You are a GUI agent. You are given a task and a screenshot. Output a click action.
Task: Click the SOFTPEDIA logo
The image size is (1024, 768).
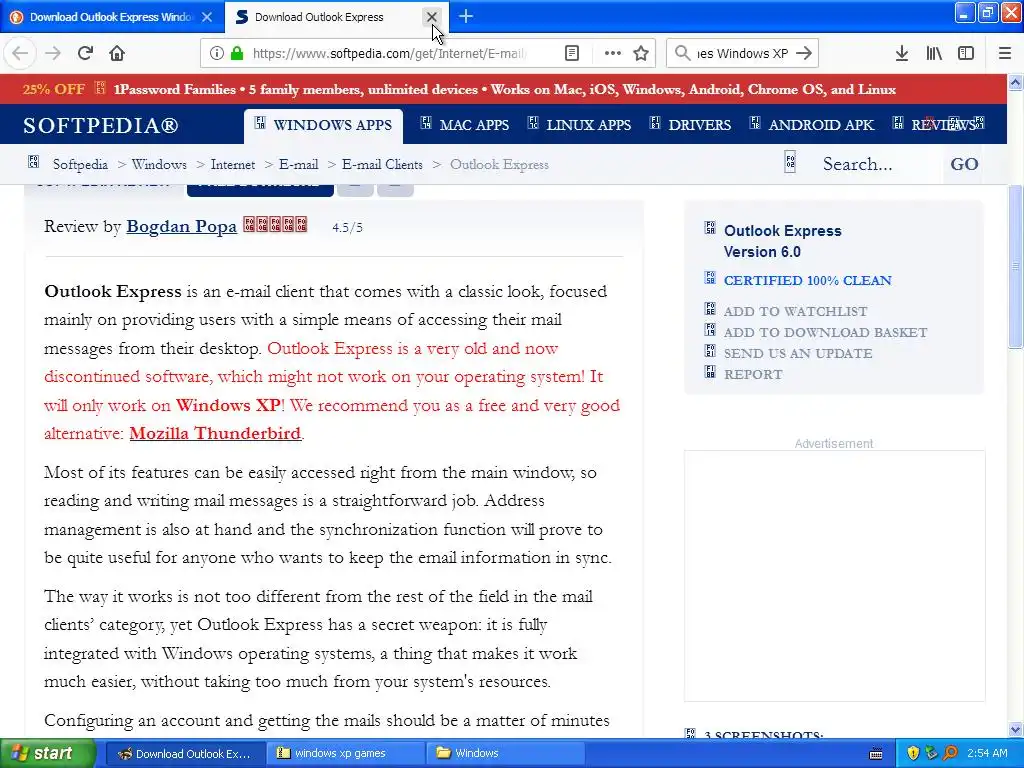(101, 125)
